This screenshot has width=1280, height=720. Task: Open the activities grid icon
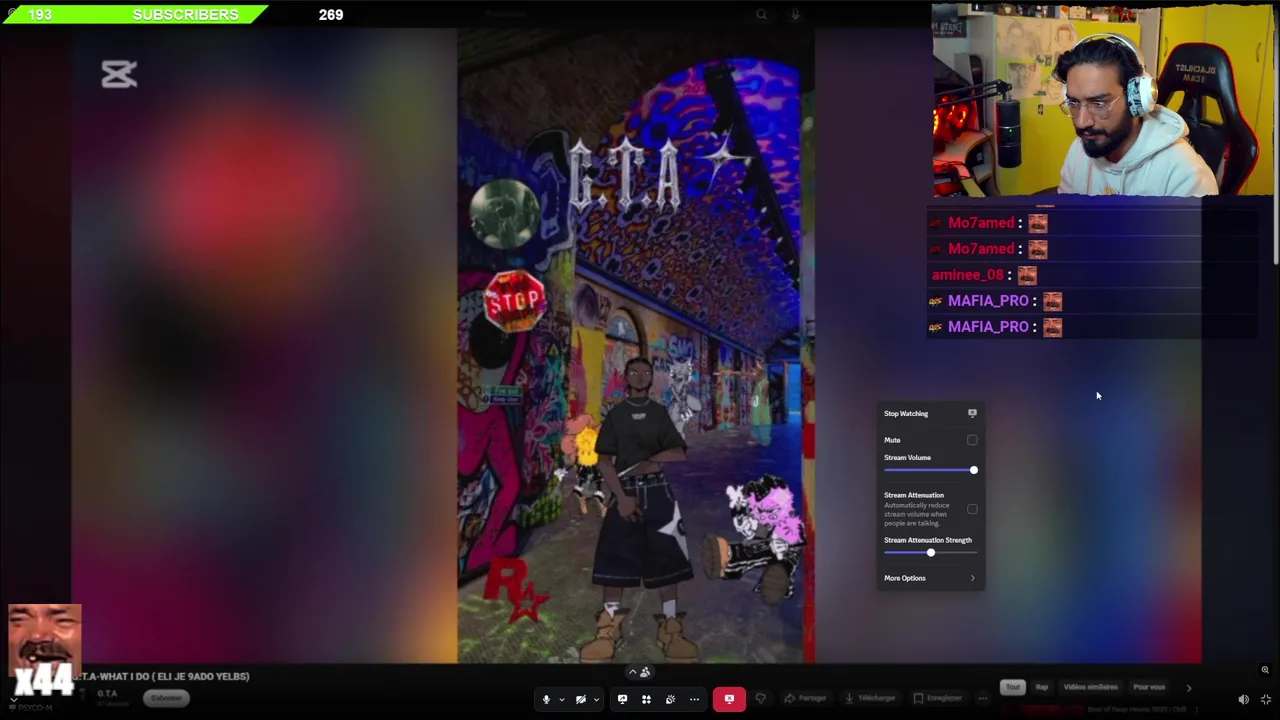(x=646, y=699)
